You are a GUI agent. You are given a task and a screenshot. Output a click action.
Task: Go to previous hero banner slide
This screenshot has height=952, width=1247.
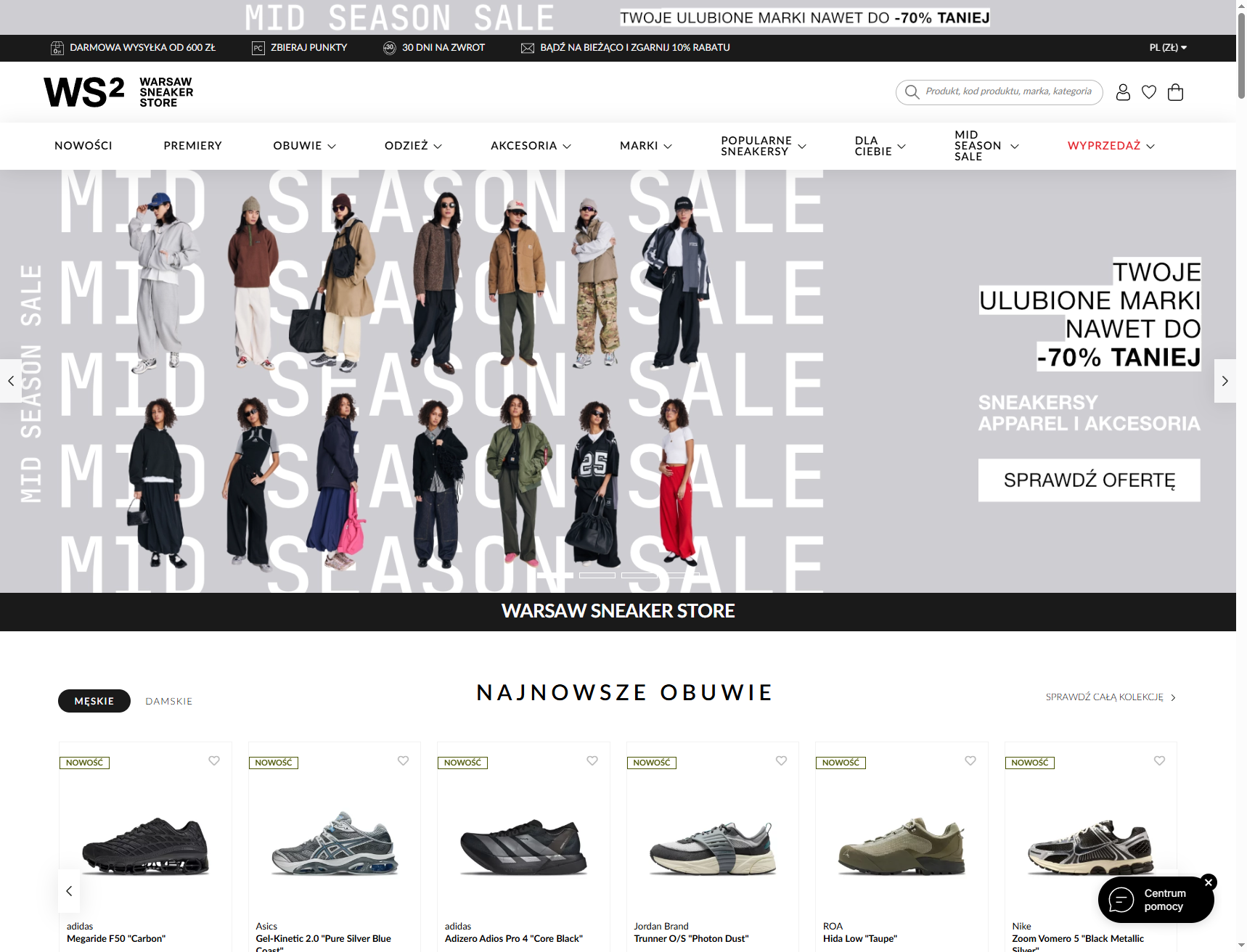tap(11, 381)
